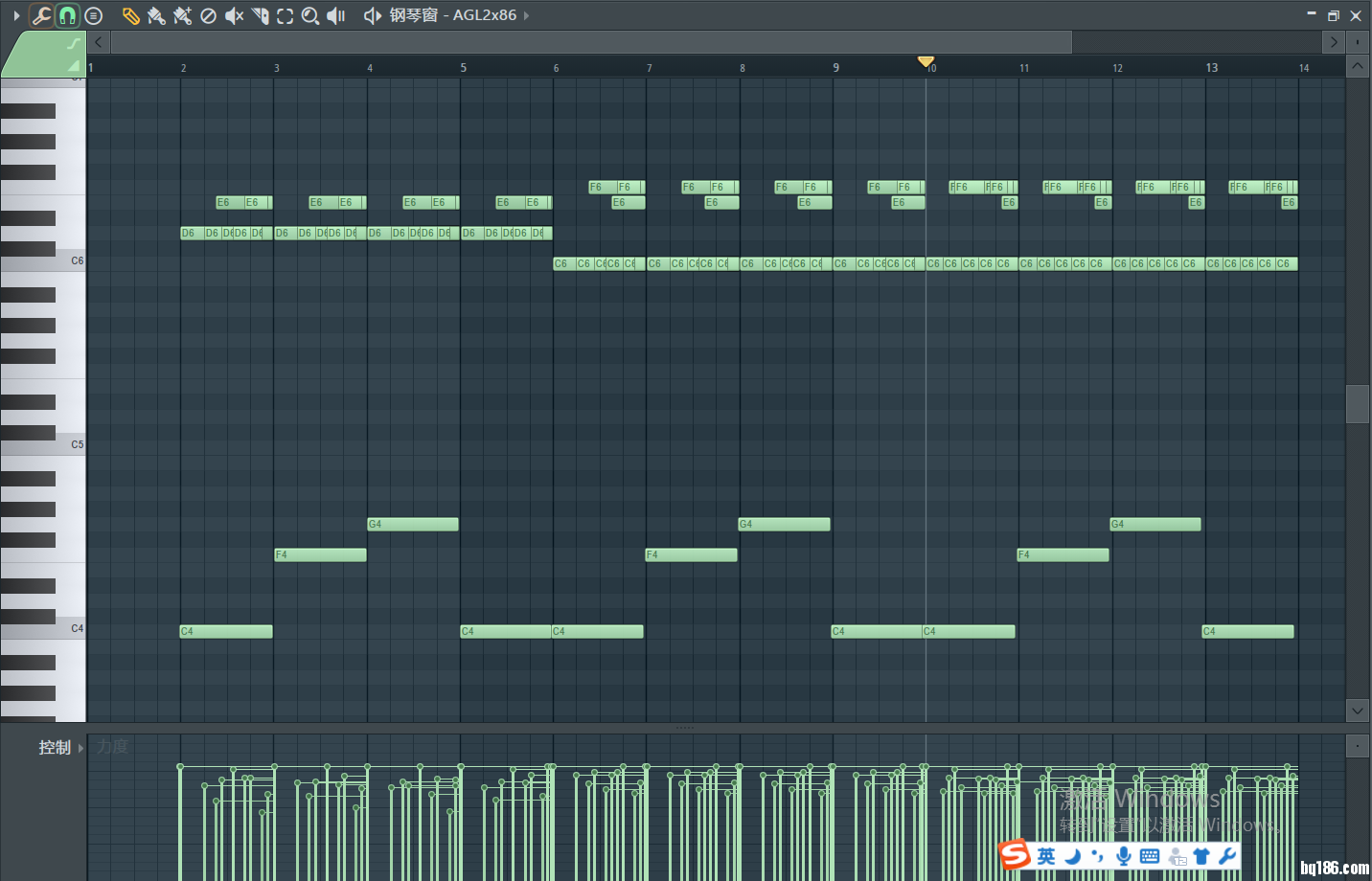Select the Delete tool circle-slash icon
Viewport: 1372px width, 881px height.
click(x=208, y=15)
